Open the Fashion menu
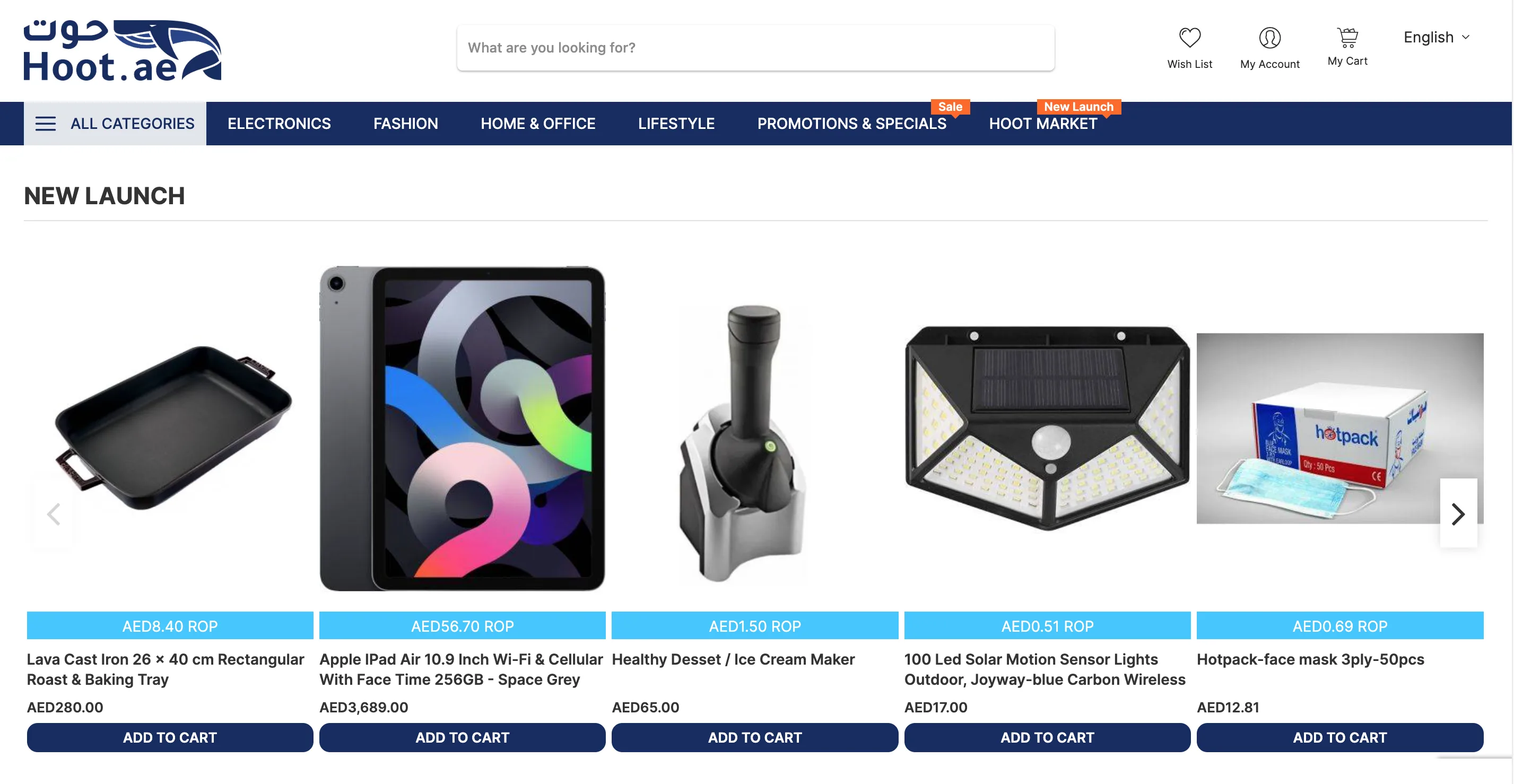Screen dimensions: 1514x784 405,124
